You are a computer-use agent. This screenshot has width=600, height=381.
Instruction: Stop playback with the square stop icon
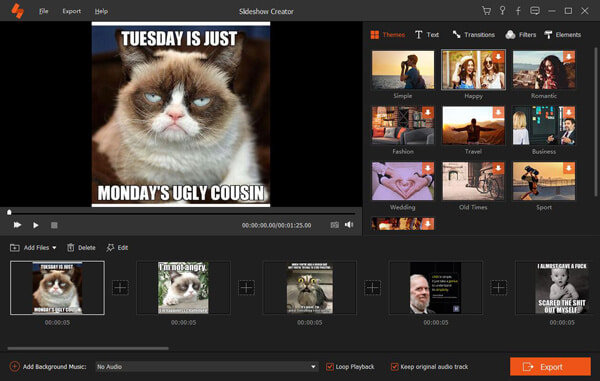point(54,225)
